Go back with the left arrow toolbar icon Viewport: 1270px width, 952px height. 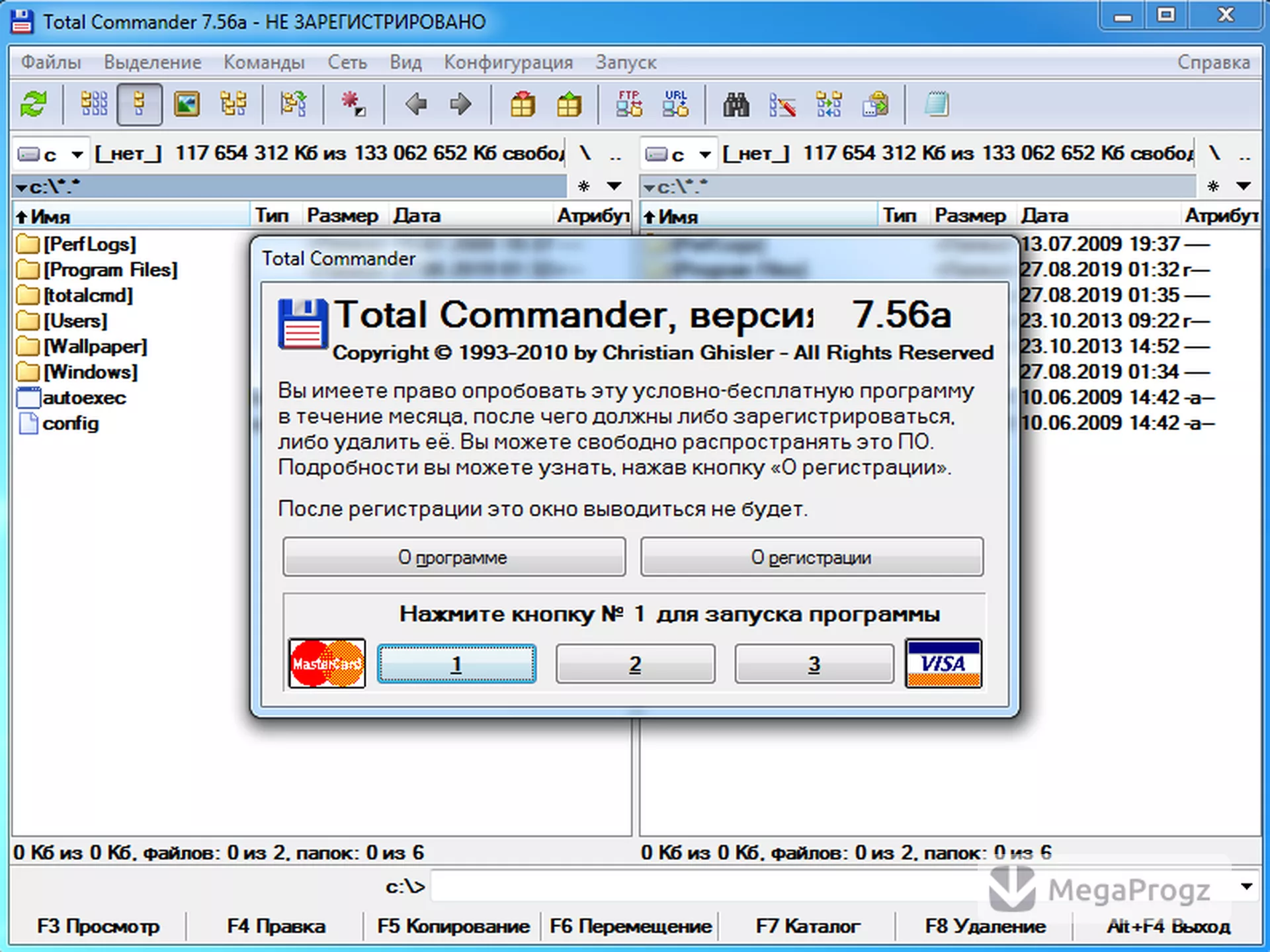click(x=415, y=105)
